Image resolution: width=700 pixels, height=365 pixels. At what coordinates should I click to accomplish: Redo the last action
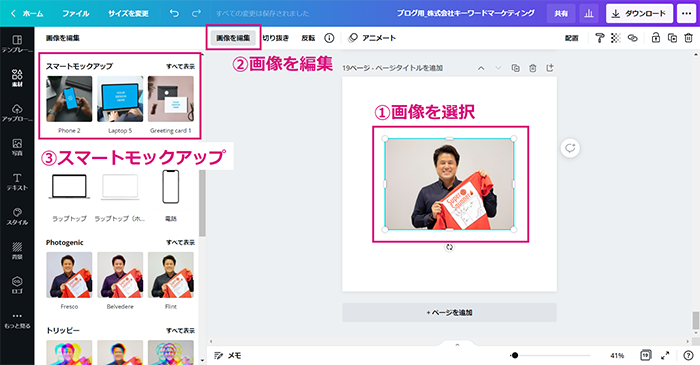[x=196, y=13]
